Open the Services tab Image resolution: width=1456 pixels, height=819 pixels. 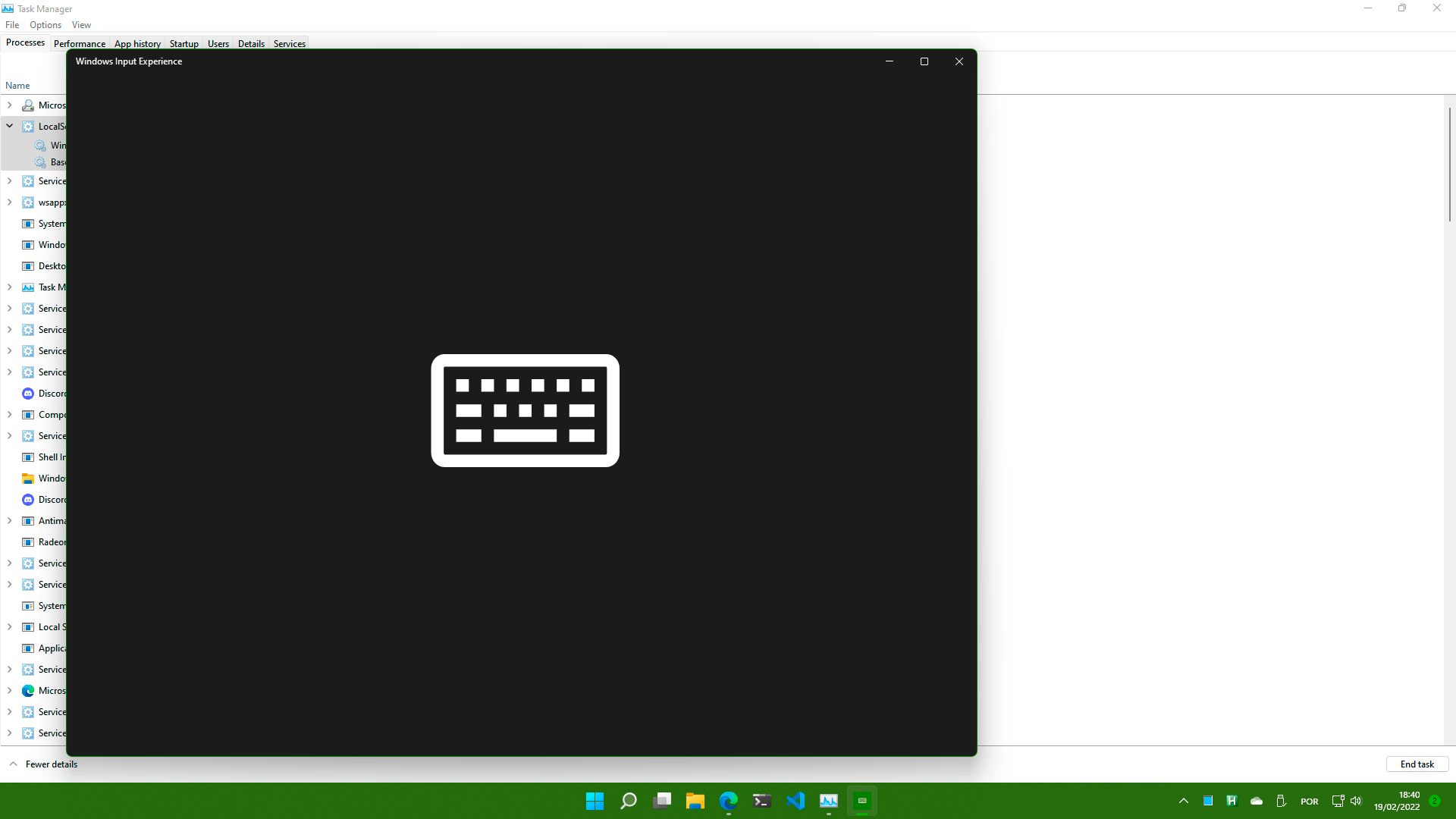coord(290,43)
